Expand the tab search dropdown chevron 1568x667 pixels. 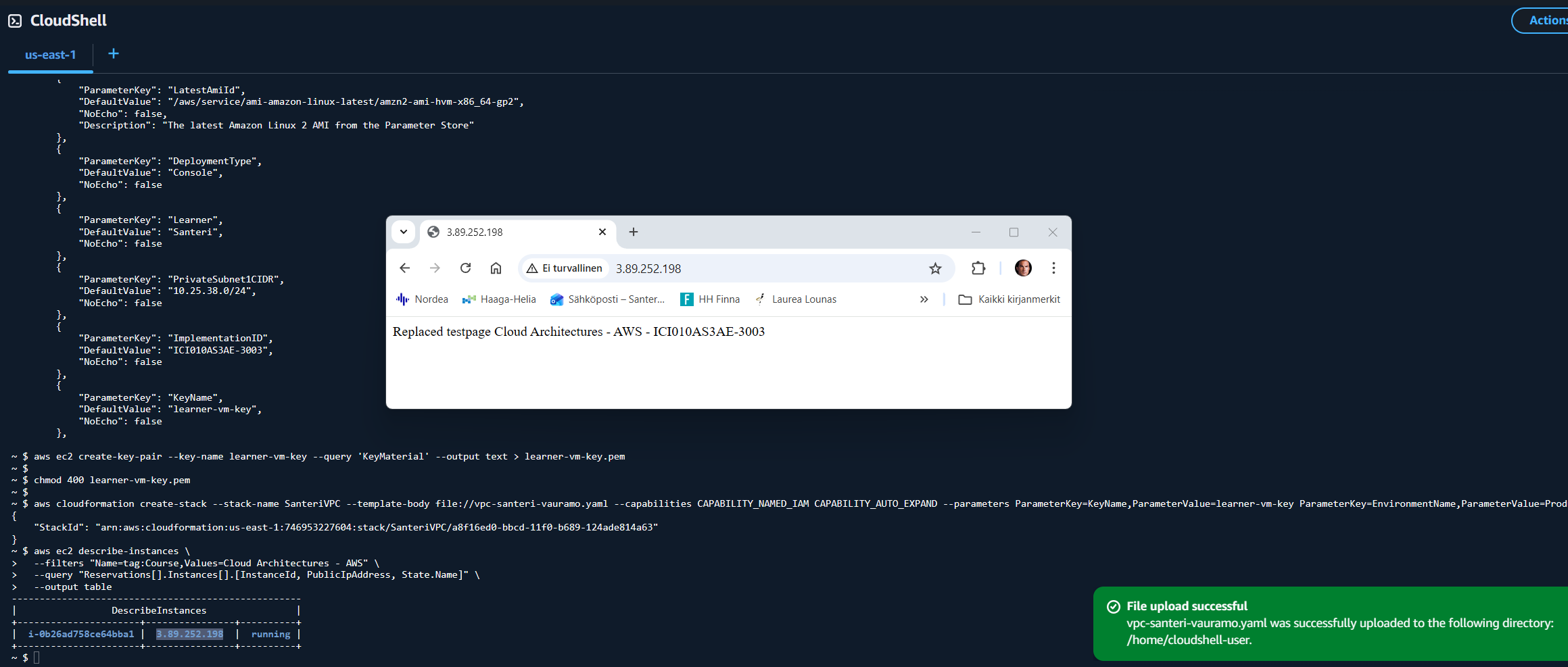click(x=404, y=232)
